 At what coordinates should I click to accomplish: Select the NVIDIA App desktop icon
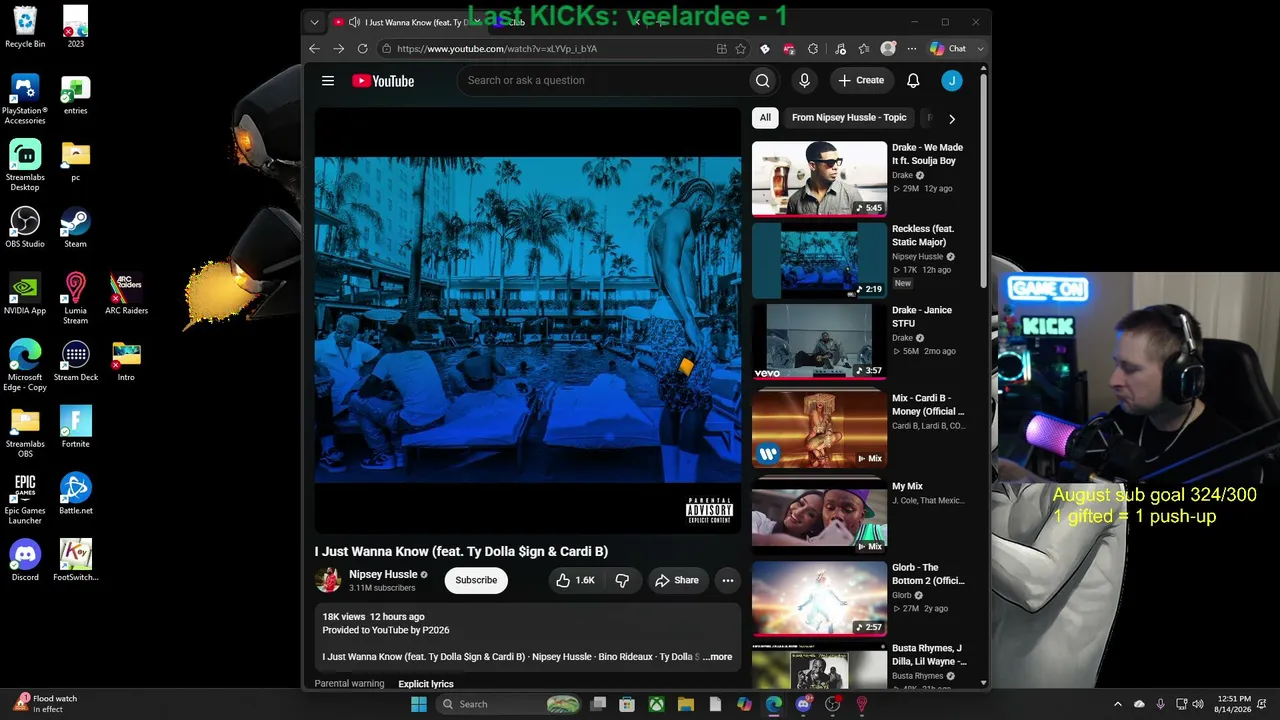tap(25, 294)
